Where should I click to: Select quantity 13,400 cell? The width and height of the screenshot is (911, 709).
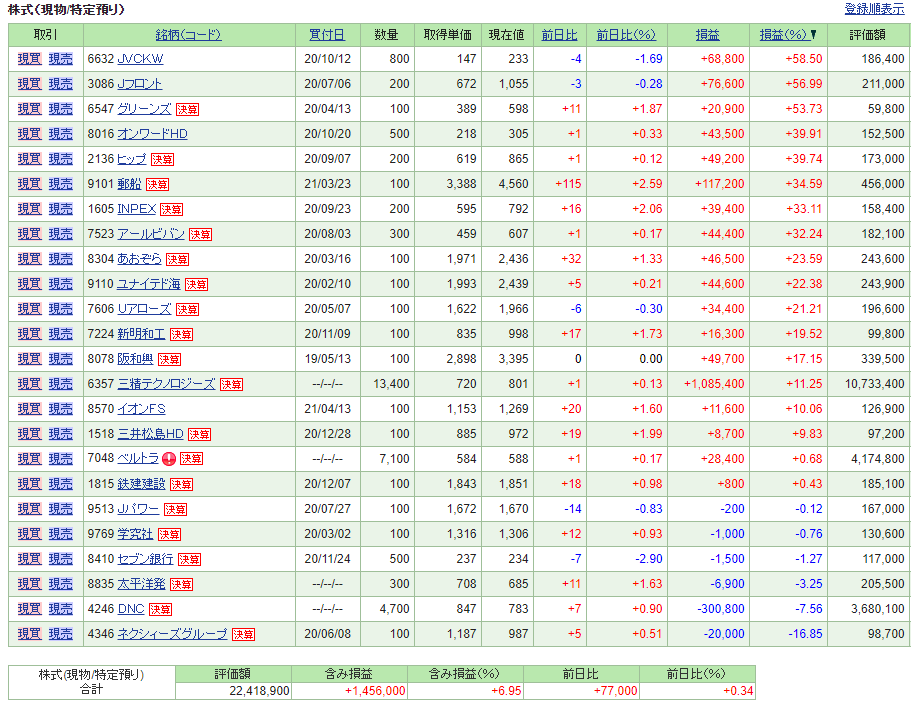click(x=391, y=384)
